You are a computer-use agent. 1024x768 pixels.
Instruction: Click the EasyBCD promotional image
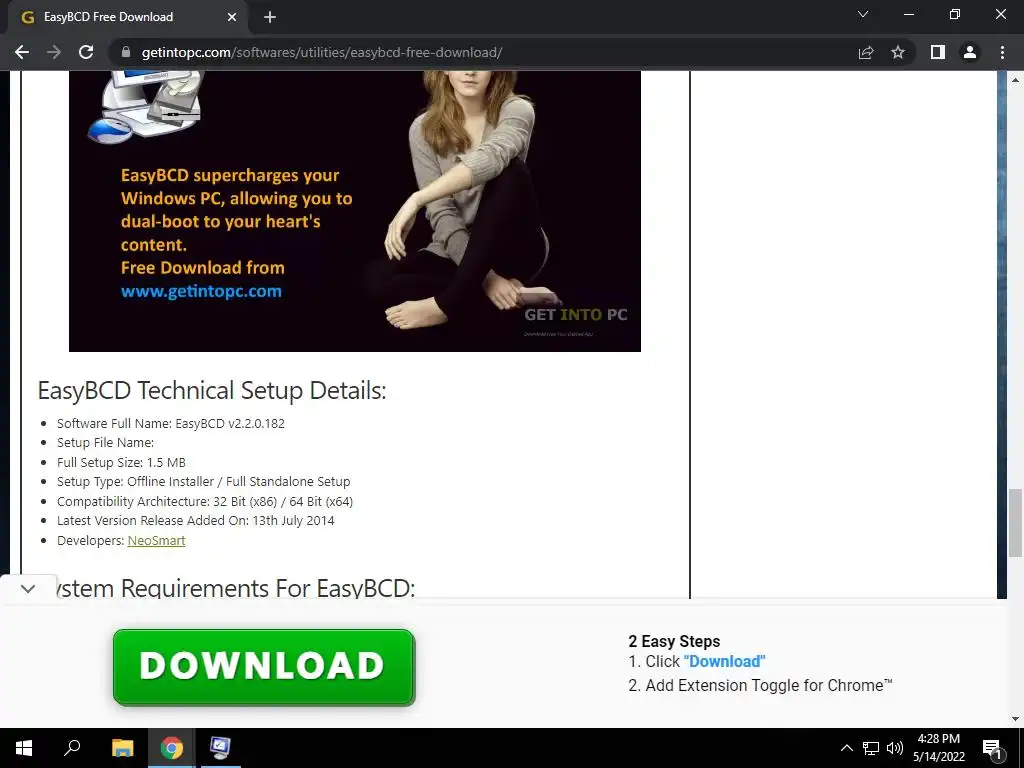(355, 211)
